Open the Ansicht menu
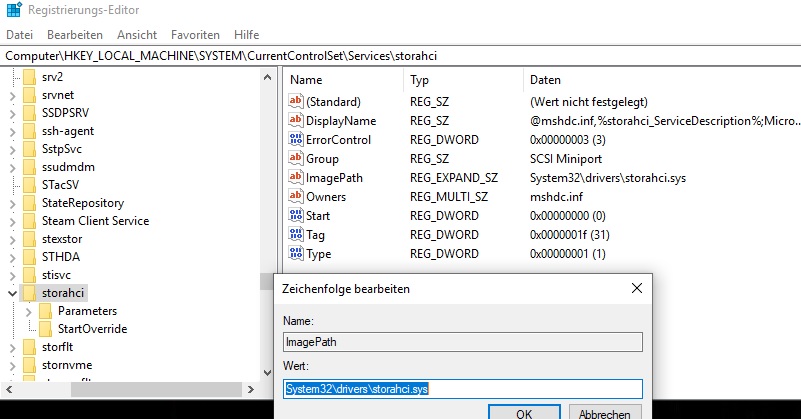 [x=137, y=35]
